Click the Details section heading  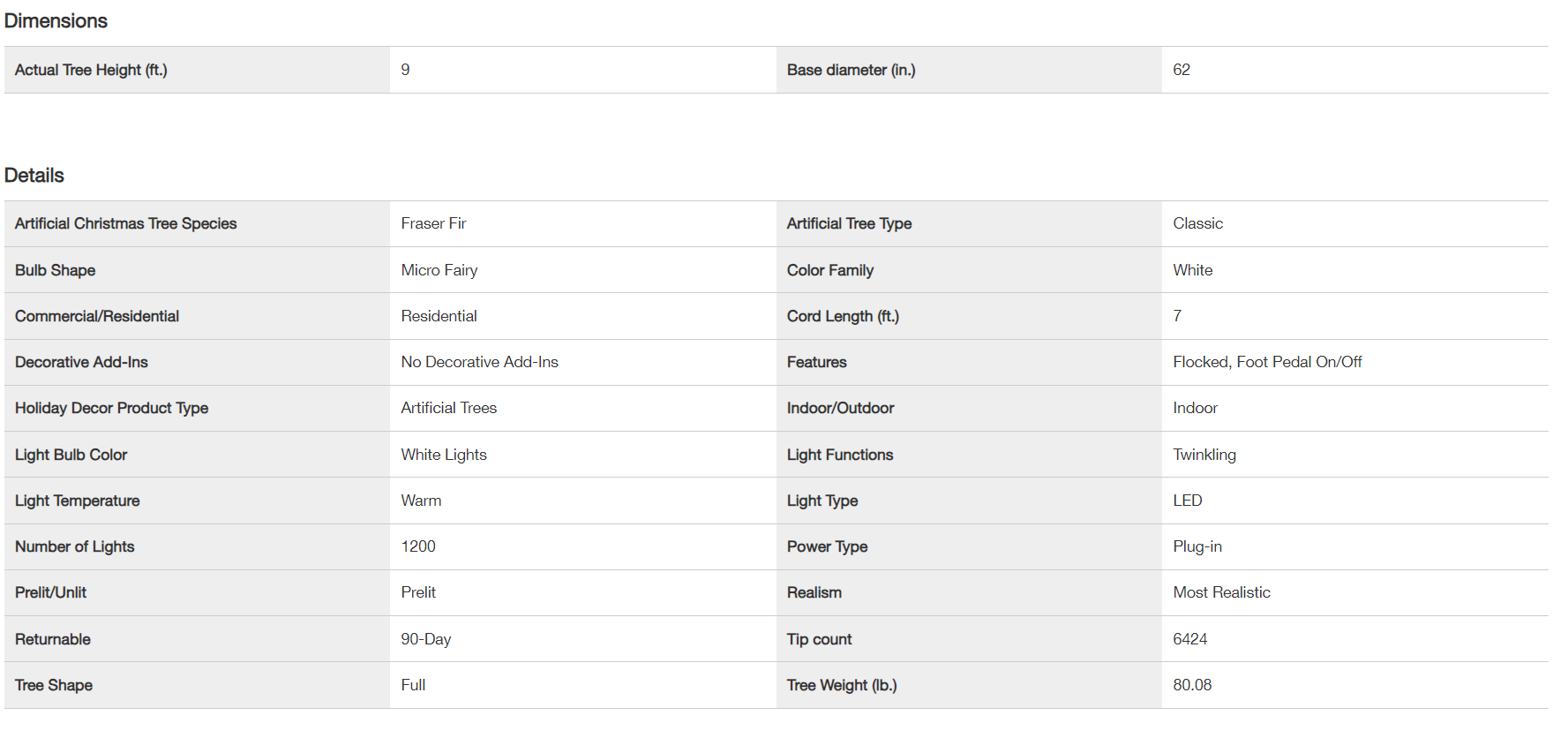(x=34, y=176)
